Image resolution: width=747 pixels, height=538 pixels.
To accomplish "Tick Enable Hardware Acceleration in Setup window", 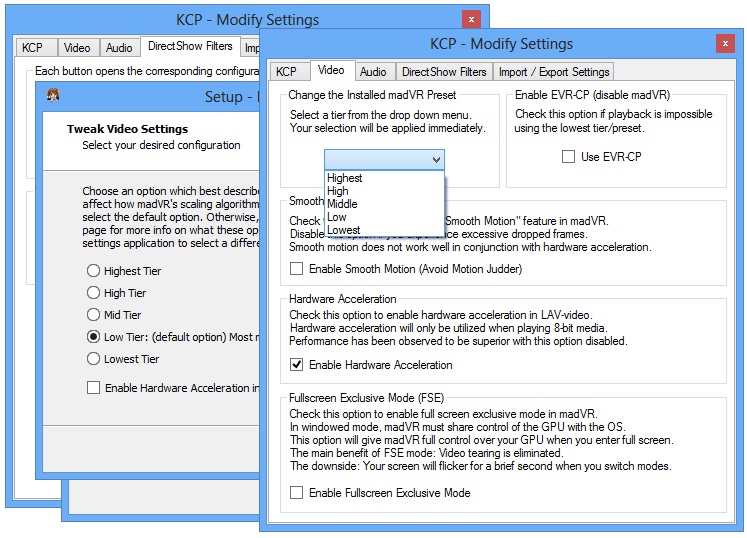I will click(94, 388).
